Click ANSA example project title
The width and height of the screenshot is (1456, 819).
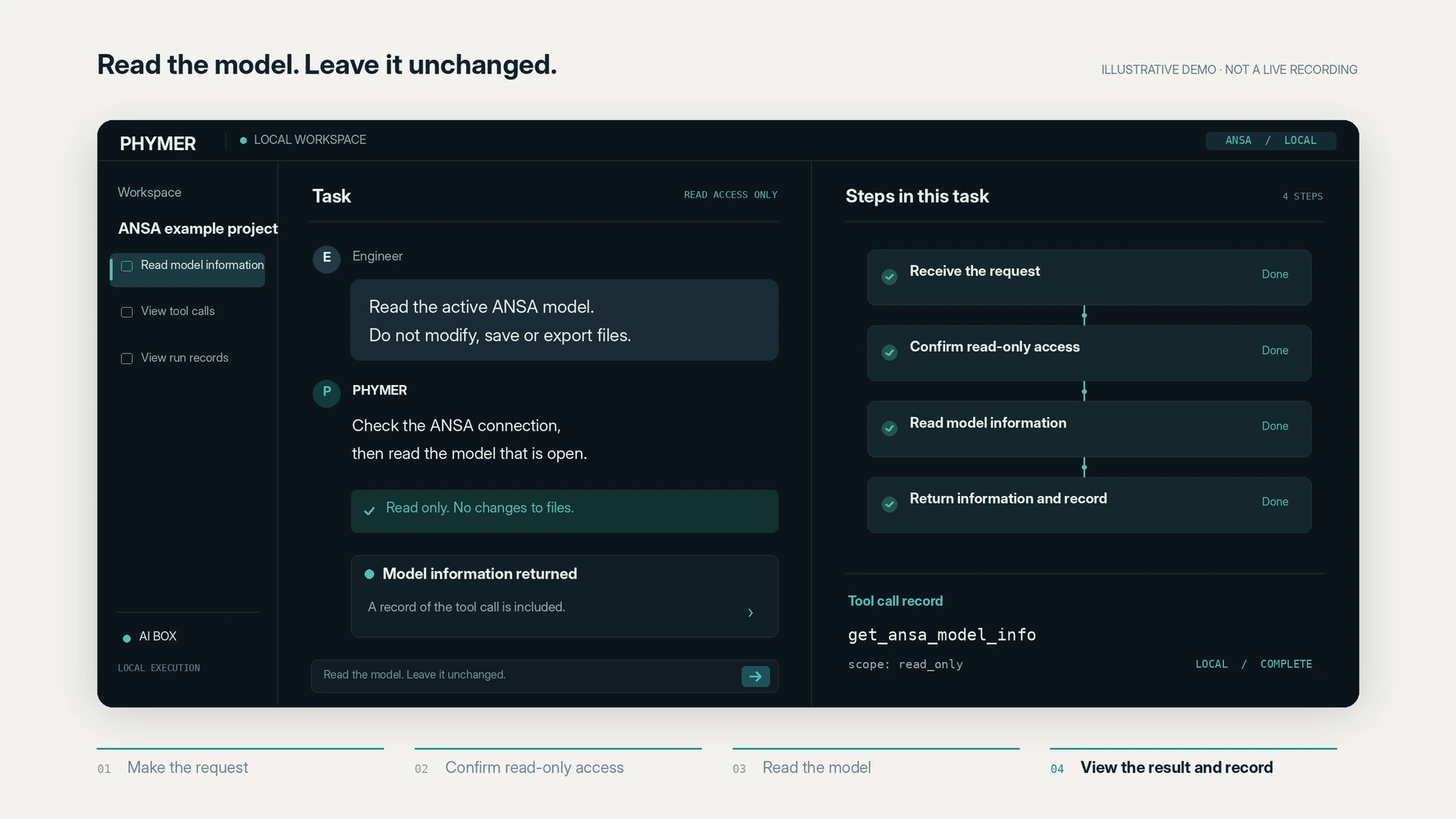pyautogui.click(x=198, y=228)
